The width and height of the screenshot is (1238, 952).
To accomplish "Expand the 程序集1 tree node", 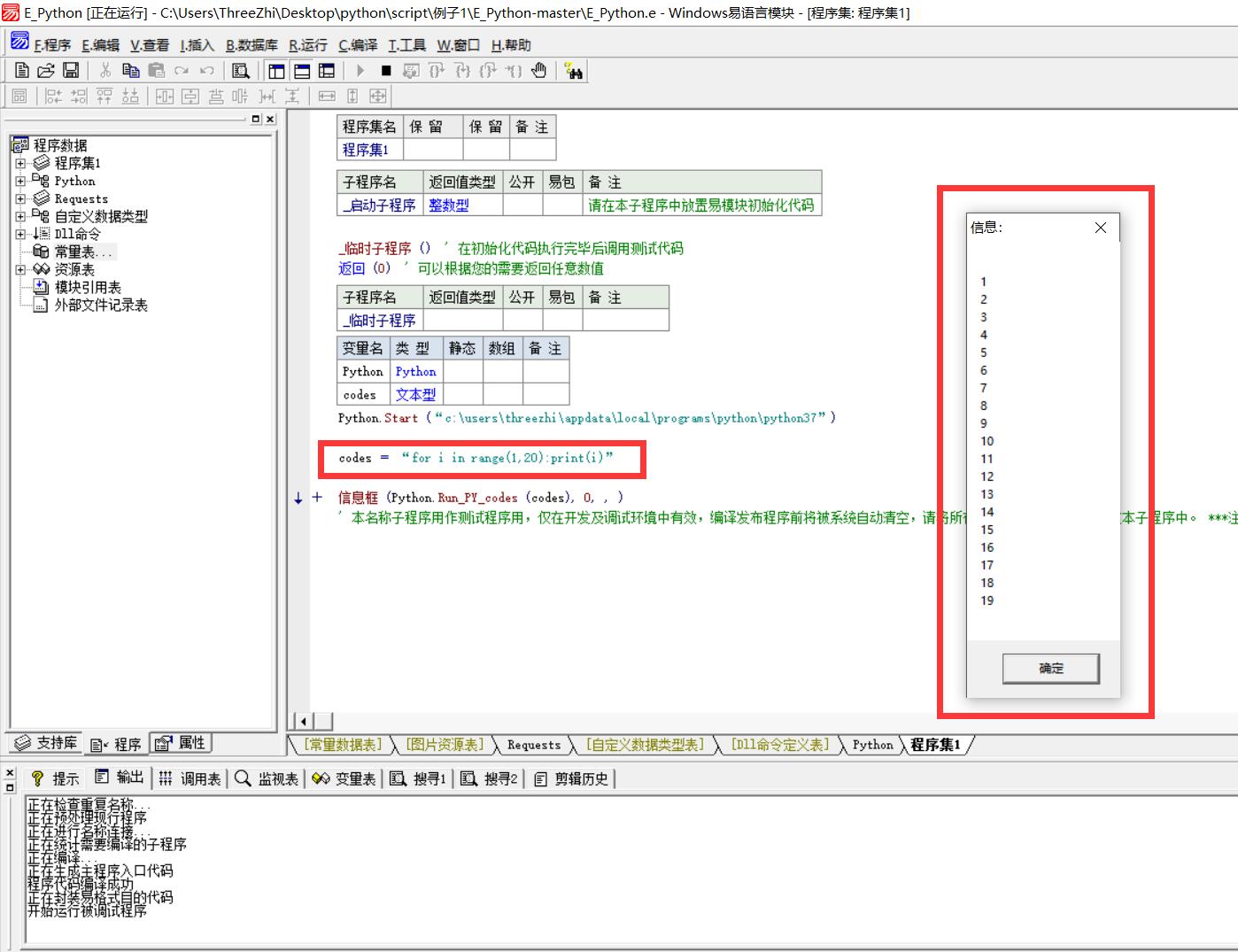I will tap(20, 163).
